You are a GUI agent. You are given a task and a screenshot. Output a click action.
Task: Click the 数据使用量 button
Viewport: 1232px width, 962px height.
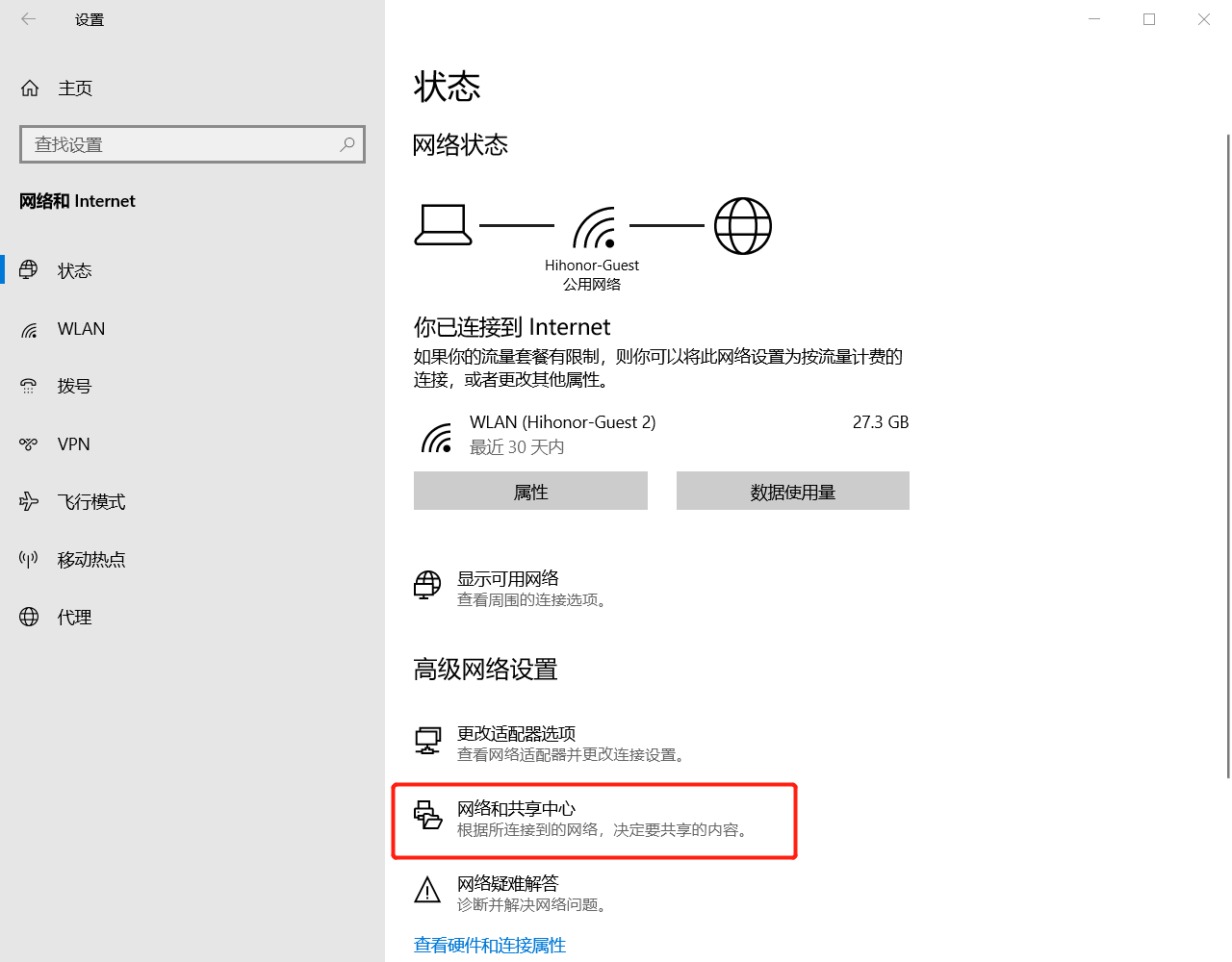[792, 492]
